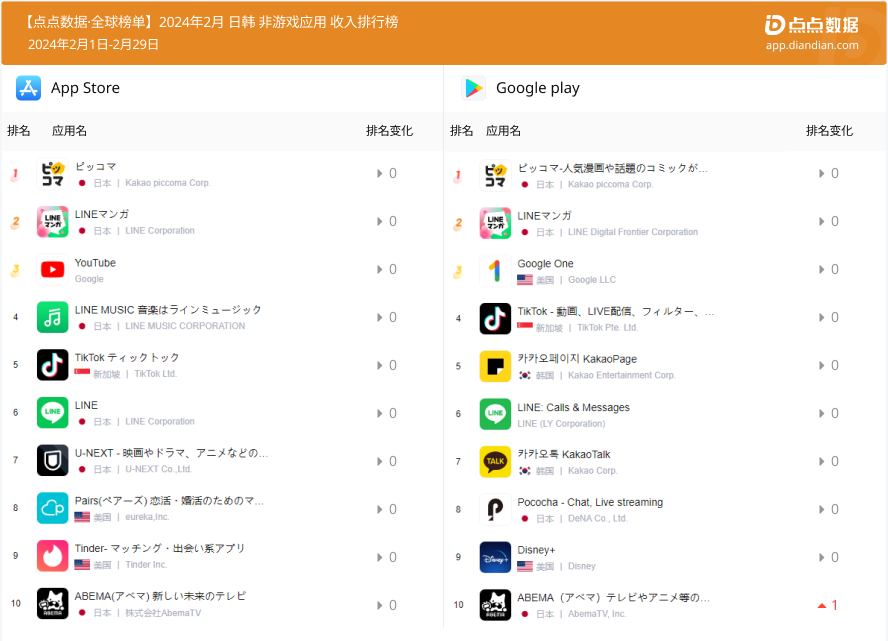Image resolution: width=888 pixels, height=641 pixels.
Task: Click the App Store 应用名 column header
Action: pyautogui.click(x=70, y=131)
